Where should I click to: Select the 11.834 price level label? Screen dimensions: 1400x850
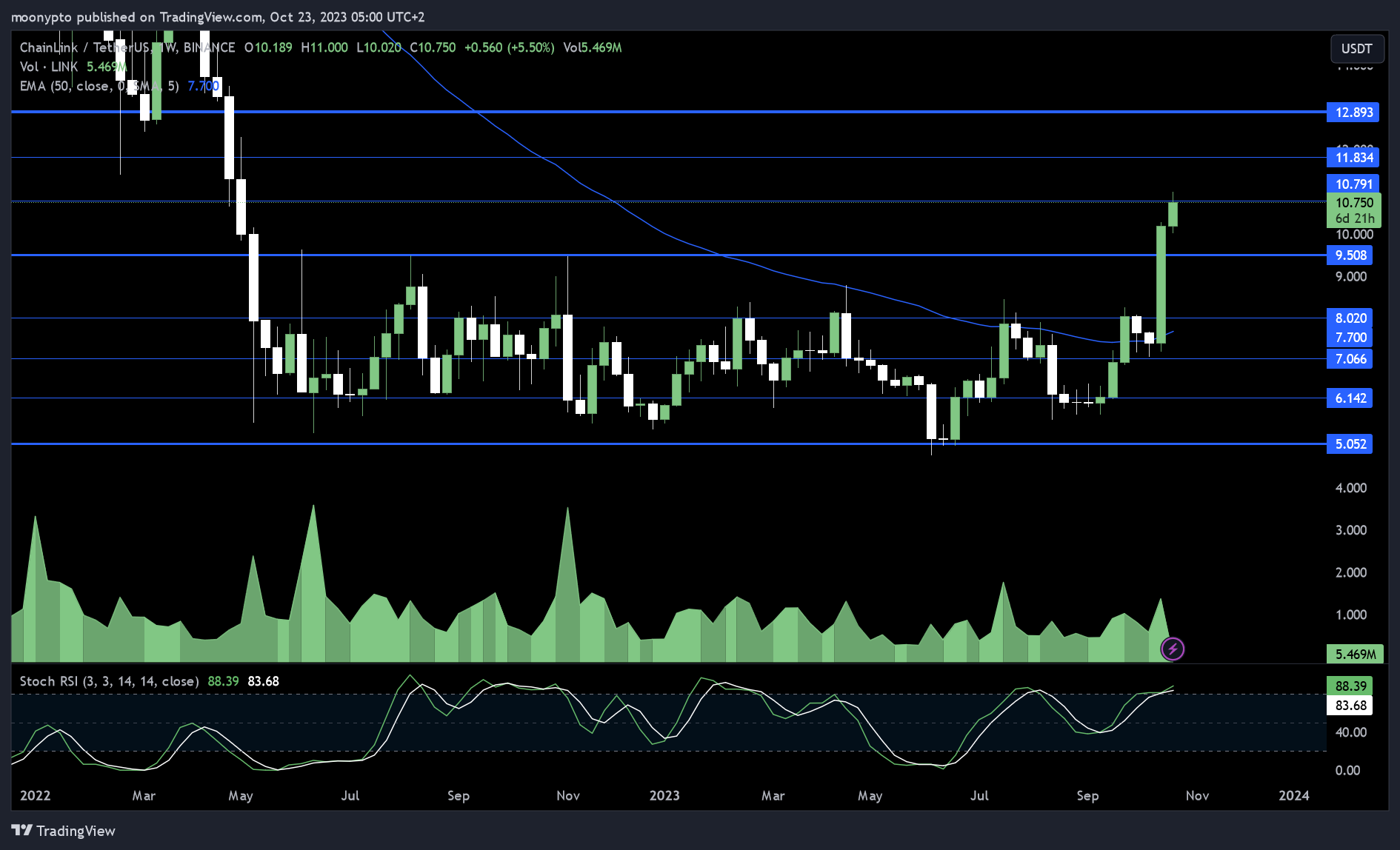point(1353,158)
